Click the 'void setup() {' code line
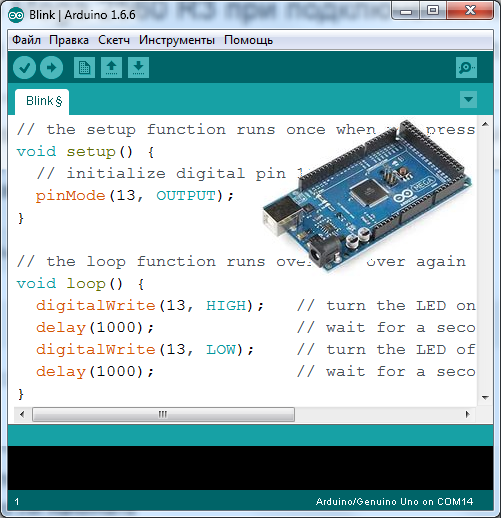Viewport: 502px width, 519px height. pos(85,152)
